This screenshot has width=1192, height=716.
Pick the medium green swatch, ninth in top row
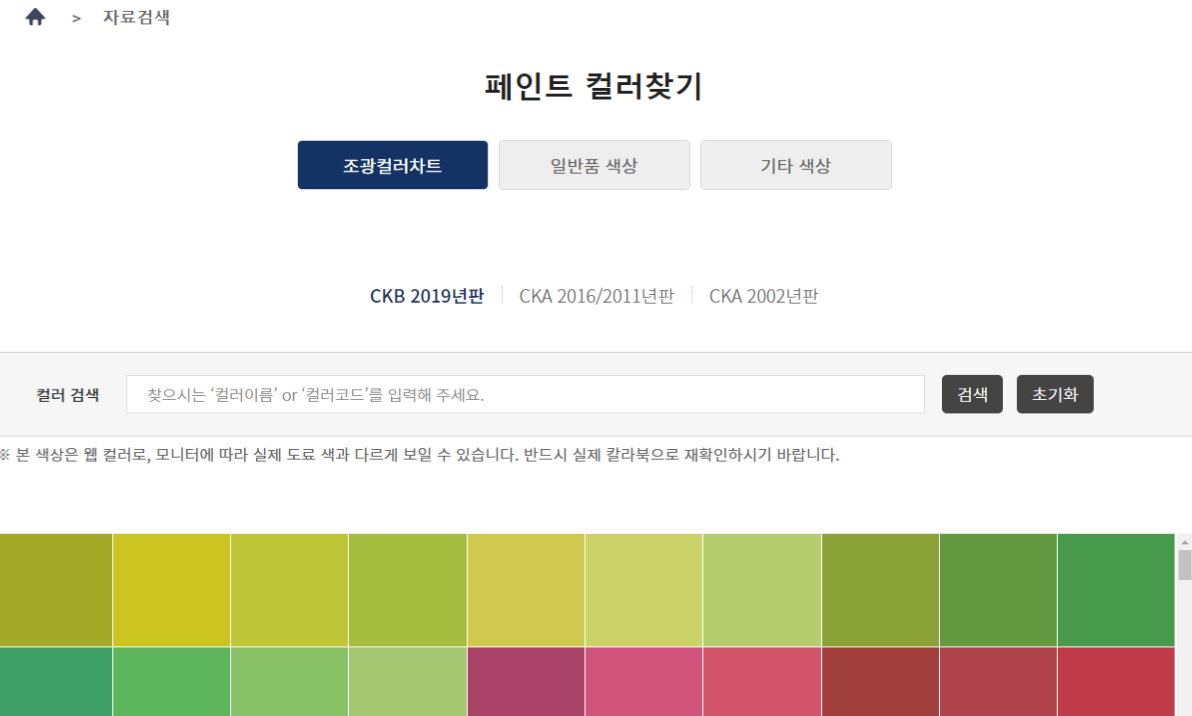coord(998,590)
